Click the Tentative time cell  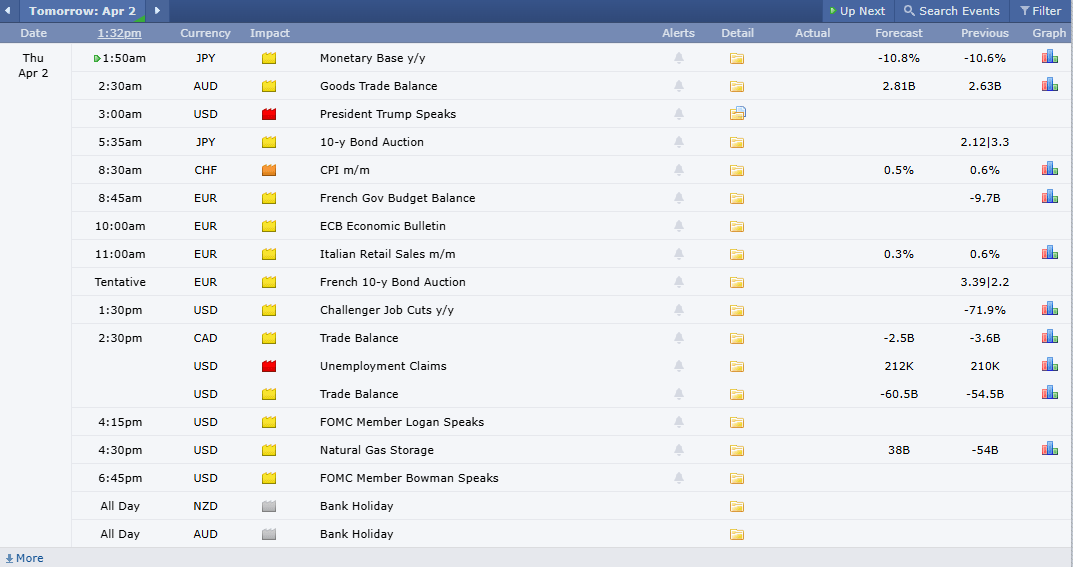pos(120,282)
